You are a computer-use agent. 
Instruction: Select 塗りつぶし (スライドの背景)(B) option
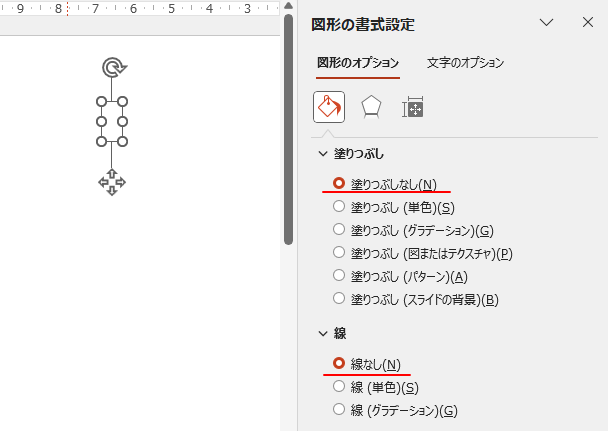[x=416, y=299]
